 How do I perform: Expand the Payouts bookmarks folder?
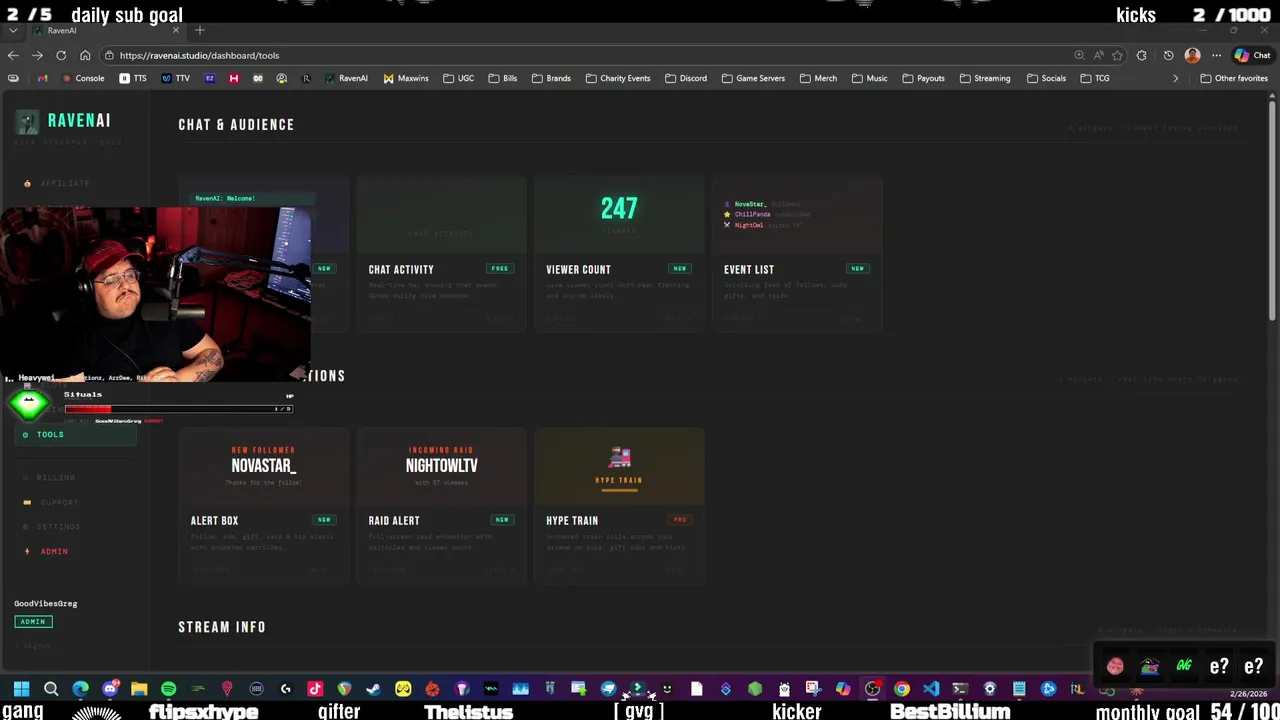point(923,78)
